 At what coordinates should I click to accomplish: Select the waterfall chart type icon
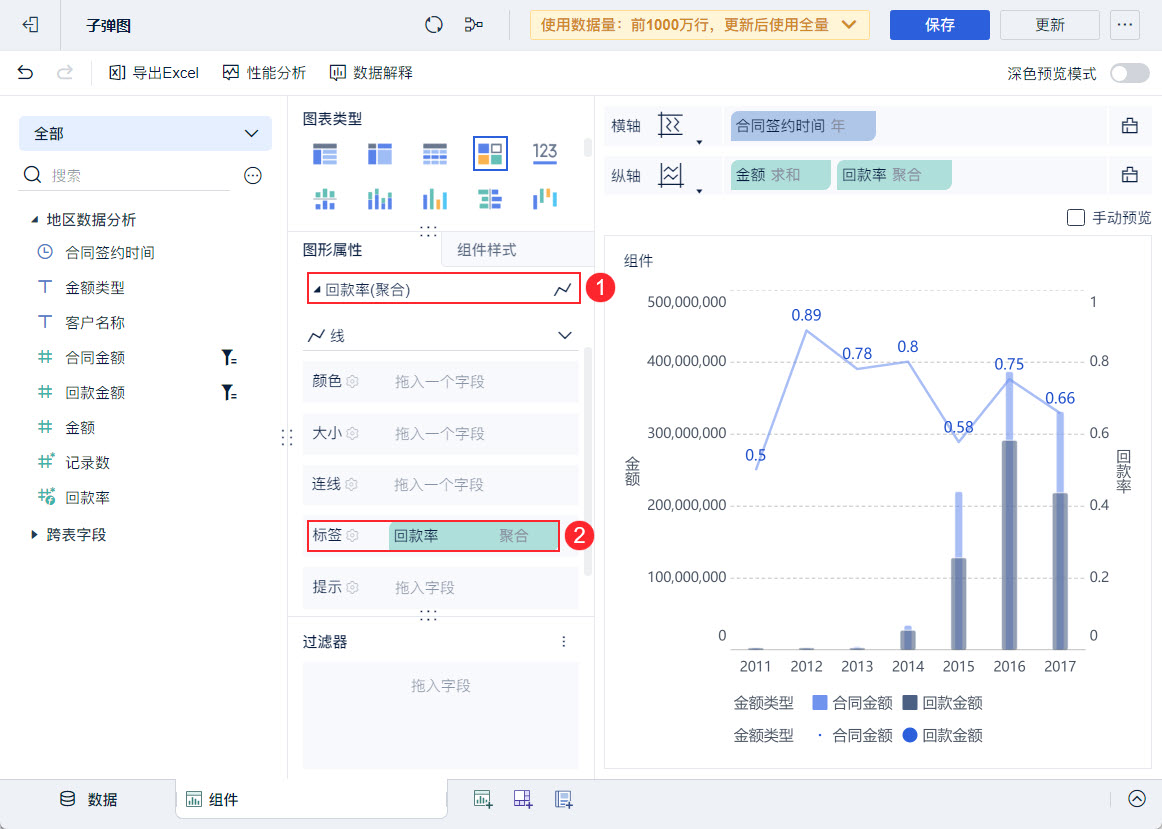tap(545, 199)
